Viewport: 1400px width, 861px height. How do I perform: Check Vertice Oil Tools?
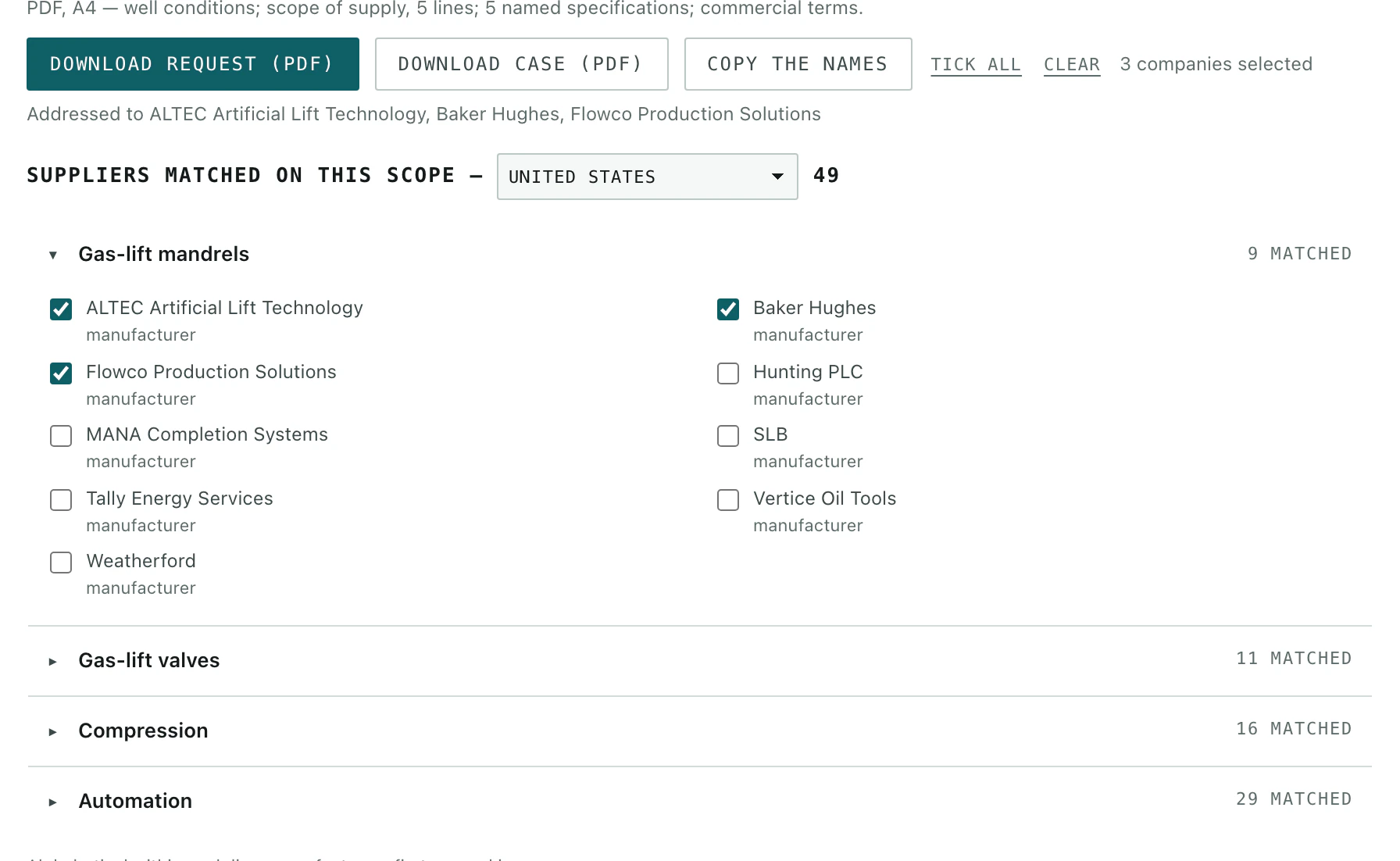(728, 500)
